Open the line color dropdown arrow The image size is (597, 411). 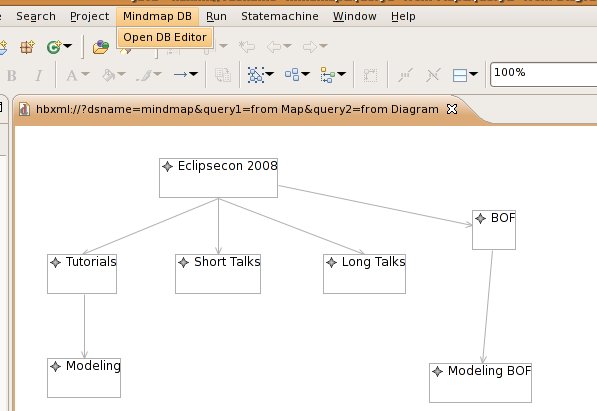157,74
